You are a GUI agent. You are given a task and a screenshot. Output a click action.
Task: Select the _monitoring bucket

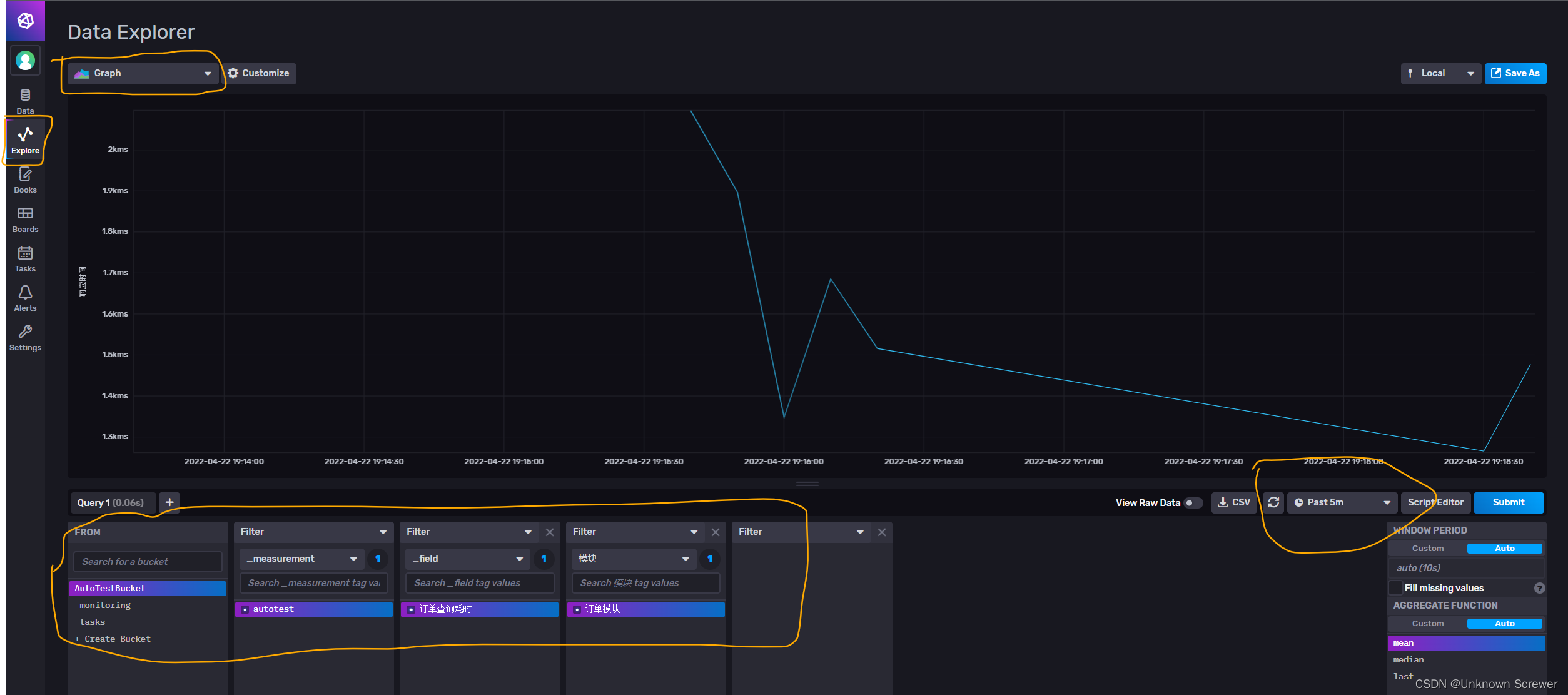[103, 605]
